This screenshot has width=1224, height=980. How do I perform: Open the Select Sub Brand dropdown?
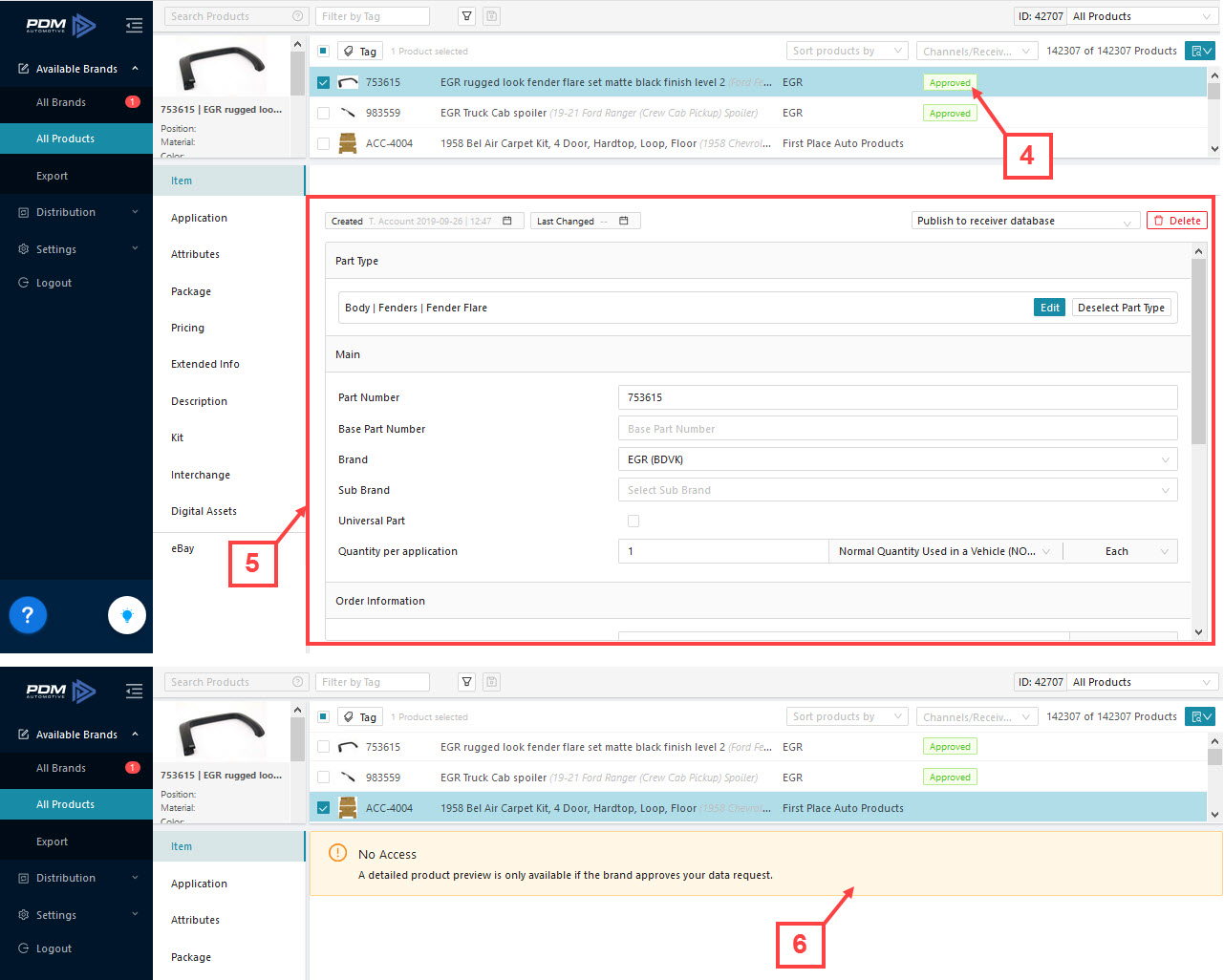897,490
